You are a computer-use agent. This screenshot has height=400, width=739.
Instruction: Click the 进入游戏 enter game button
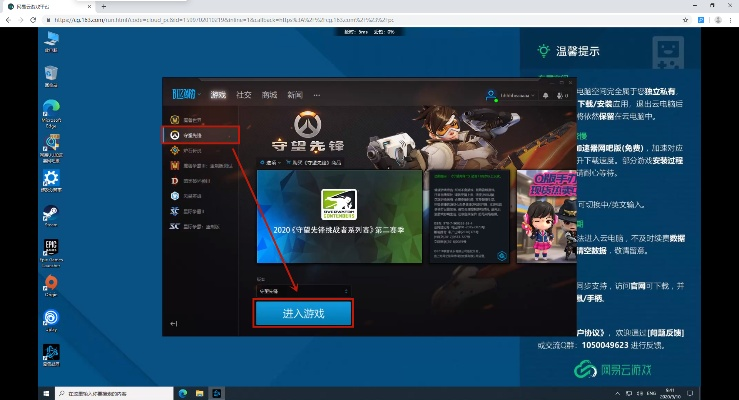point(303,314)
